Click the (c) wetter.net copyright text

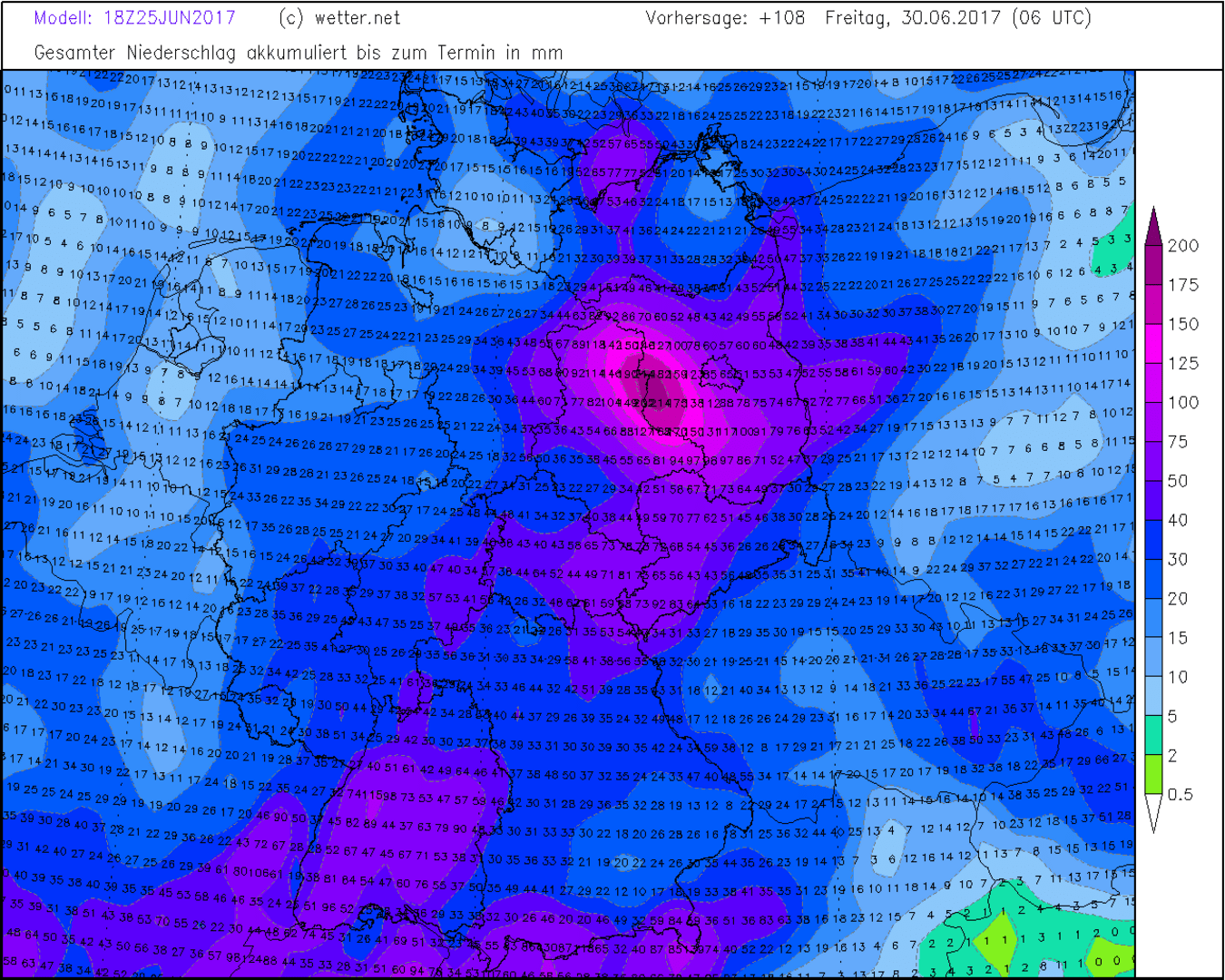tap(338, 18)
